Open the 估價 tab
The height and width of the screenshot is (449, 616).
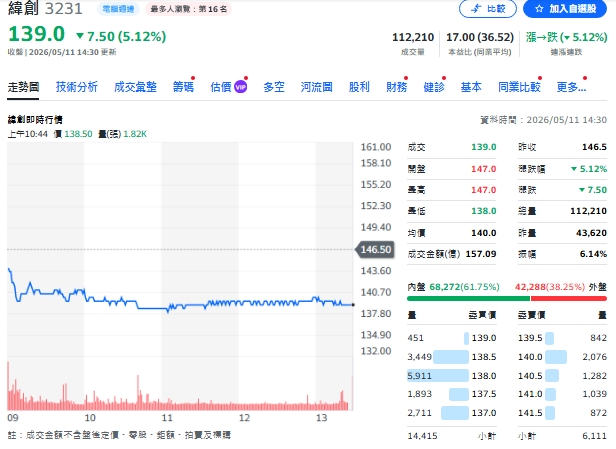coord(221,87)
